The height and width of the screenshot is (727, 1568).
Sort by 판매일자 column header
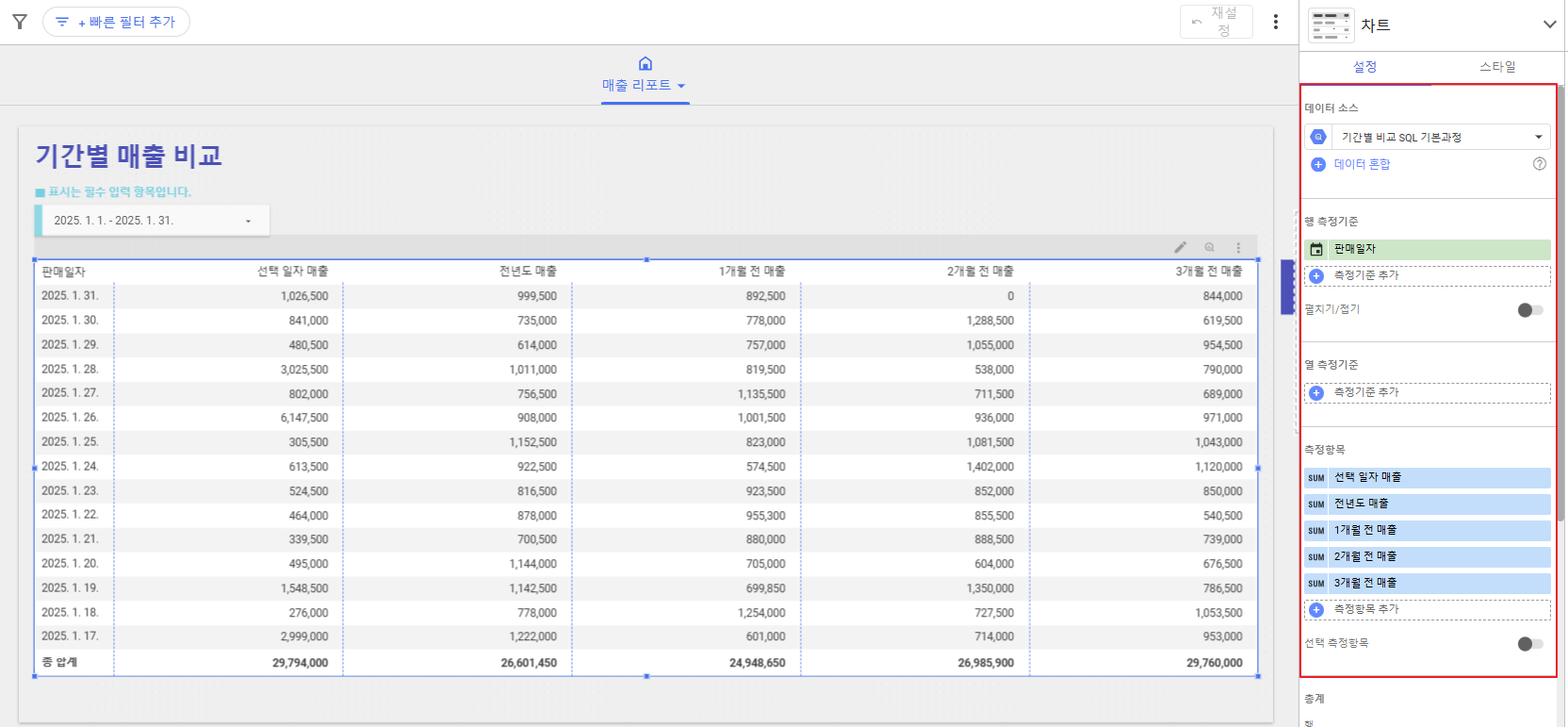(63, 272)
